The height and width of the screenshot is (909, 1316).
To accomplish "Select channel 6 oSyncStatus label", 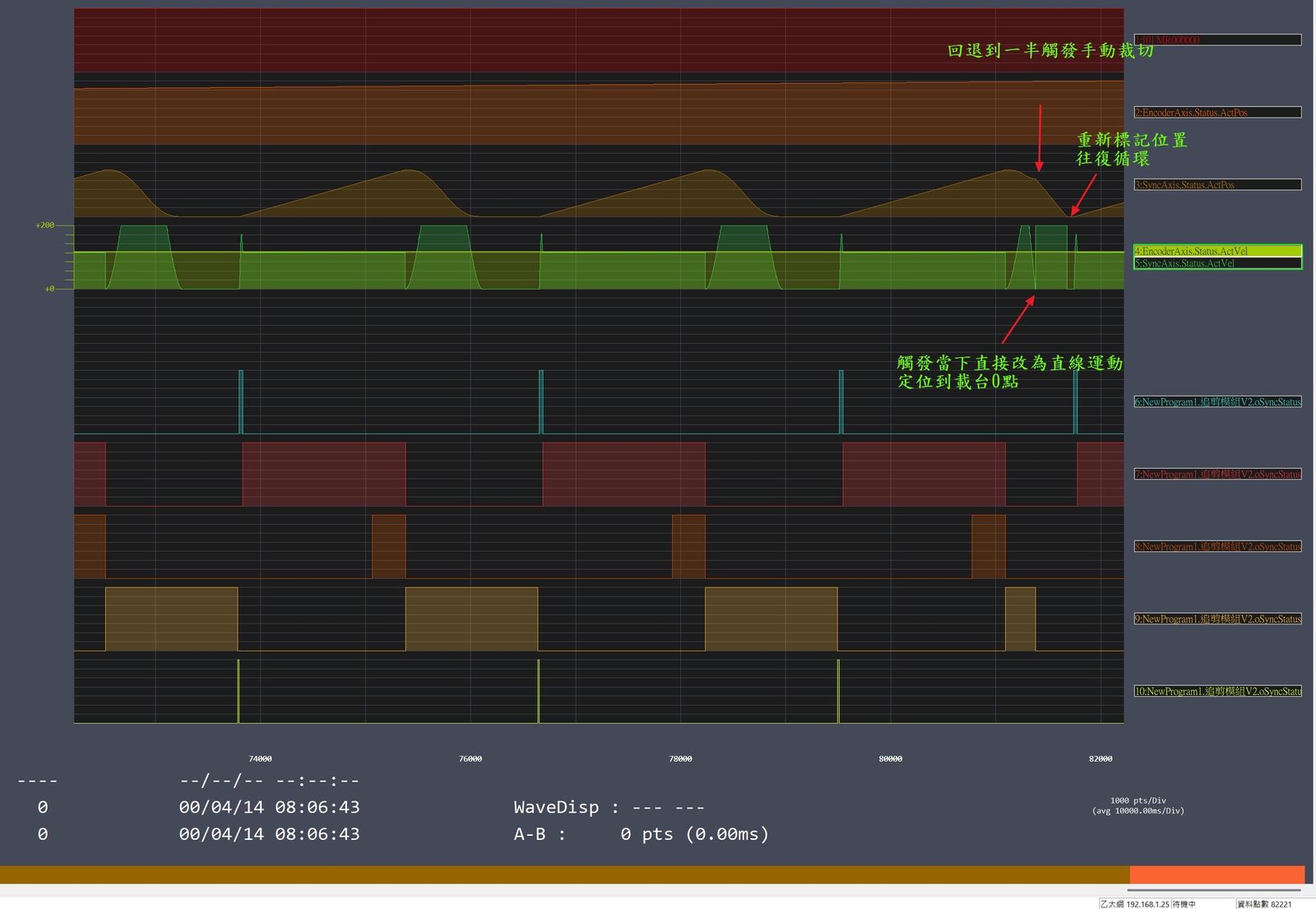I will coord(1217,401).
